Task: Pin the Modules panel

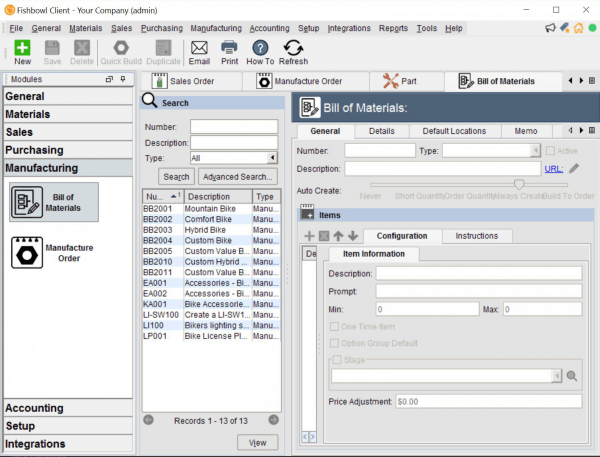Action: point(123,79)
